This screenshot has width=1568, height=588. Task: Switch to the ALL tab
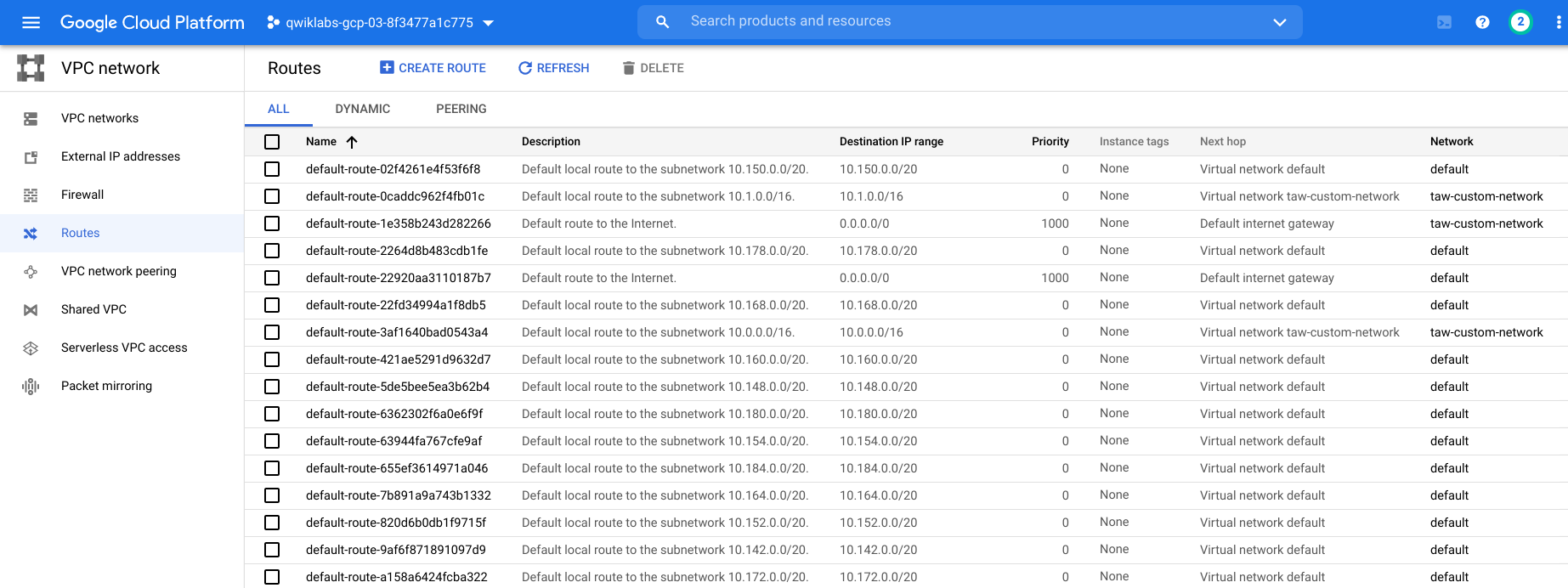[279, 109]
